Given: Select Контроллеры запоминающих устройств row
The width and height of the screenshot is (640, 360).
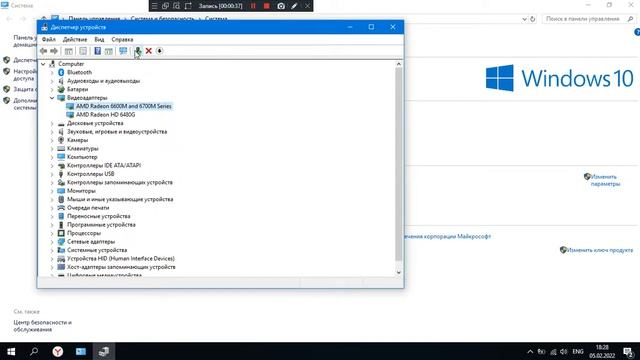Looking at the screenshot, I should pyautogui.click(x=120, y=182).
